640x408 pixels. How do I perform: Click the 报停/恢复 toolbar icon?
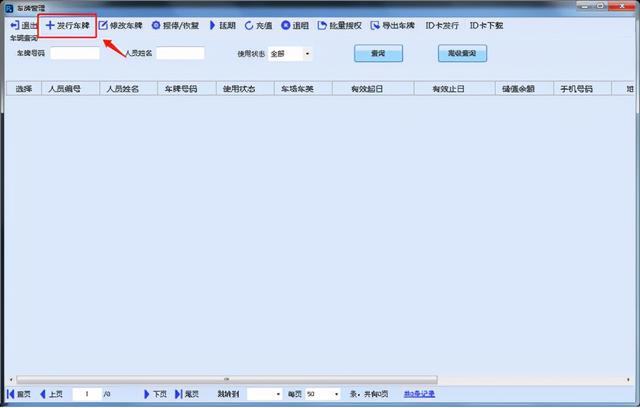coord(156,25)
